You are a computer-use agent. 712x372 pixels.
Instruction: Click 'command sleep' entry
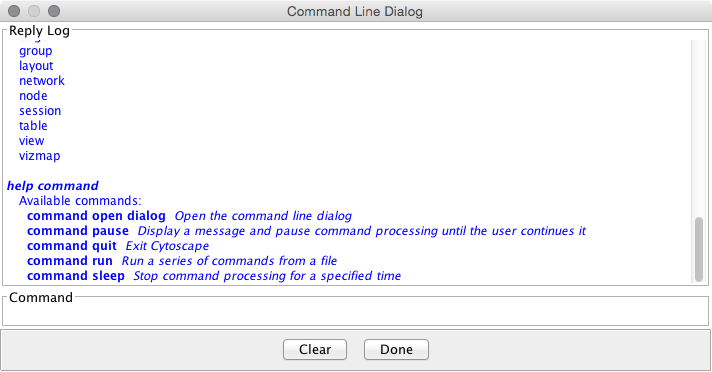coord(76,276)
